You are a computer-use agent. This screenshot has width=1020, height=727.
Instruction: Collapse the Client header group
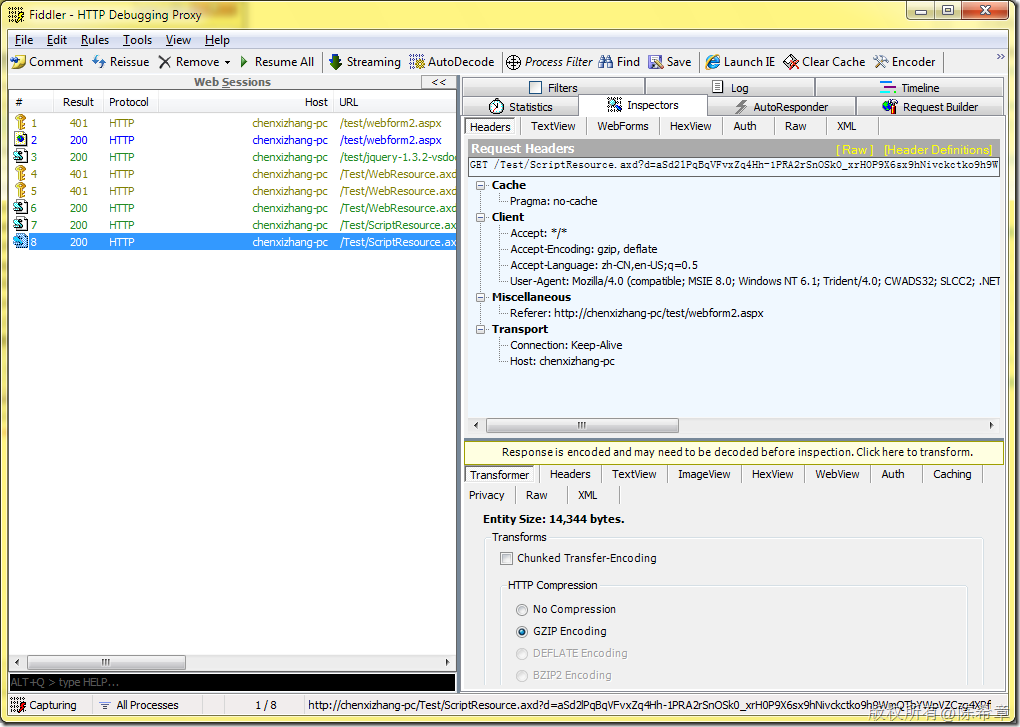click(481, 217)
